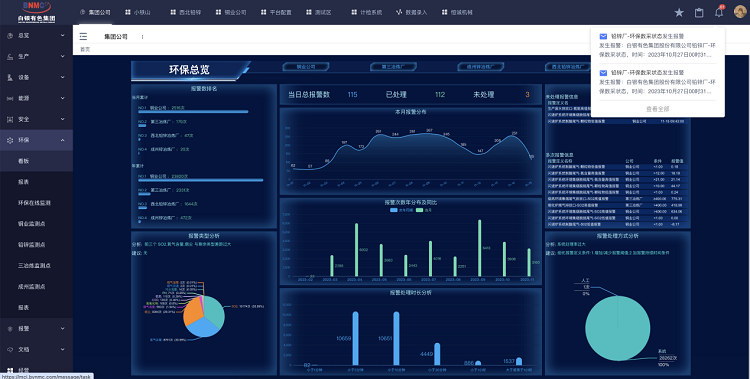Image resolution: width=750 pixels, height=379 pixels.
Task: Open the user avatar menu
Action: [x=740, y=12]
